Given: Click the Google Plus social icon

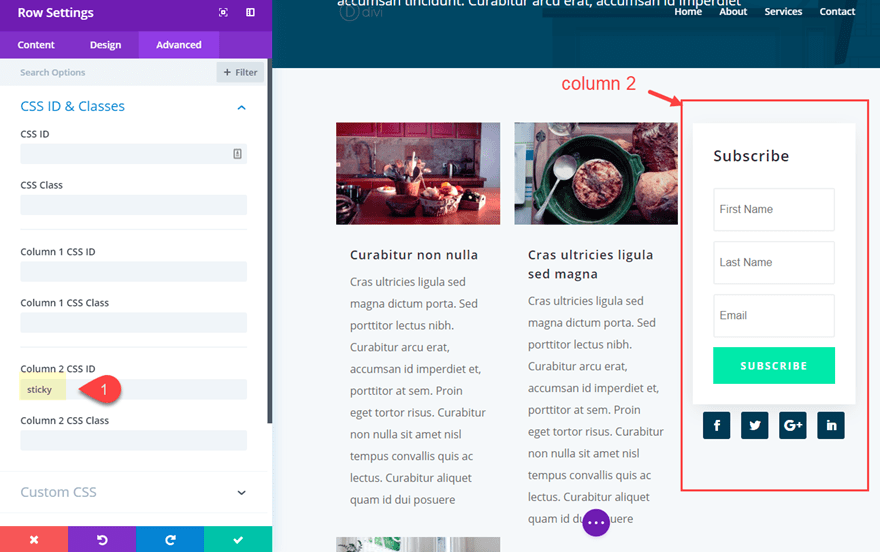Looking at the screenshot, I should tap(793, 425).
